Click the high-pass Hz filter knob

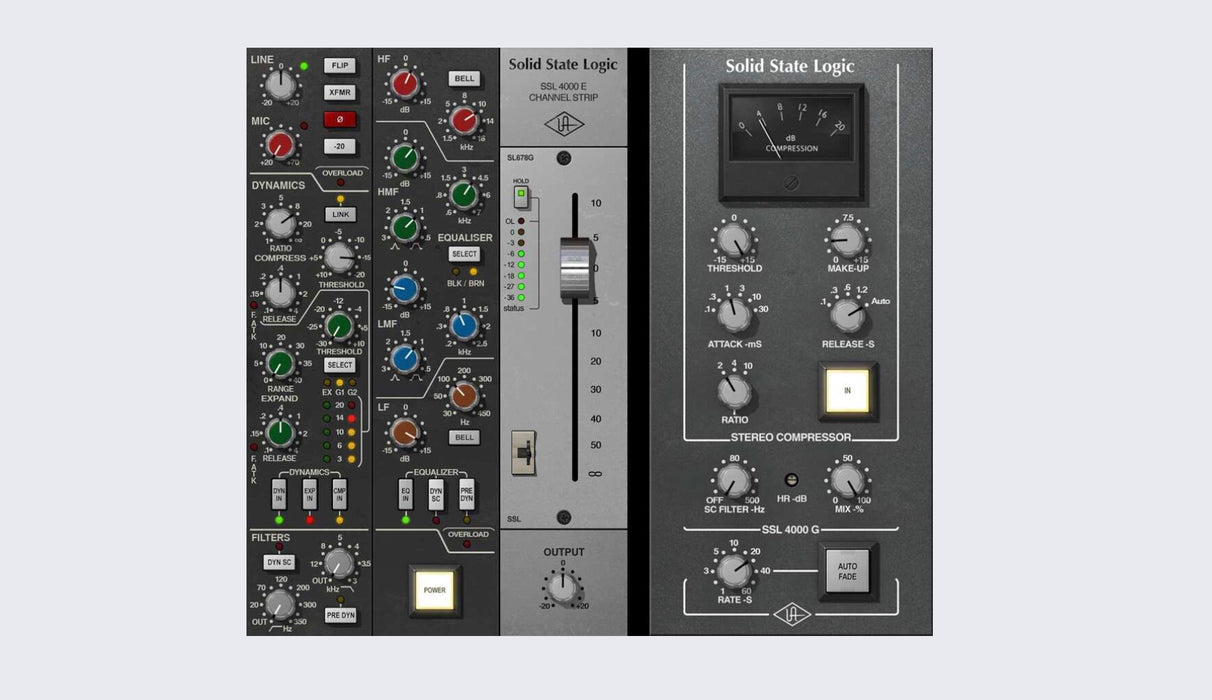280,603
